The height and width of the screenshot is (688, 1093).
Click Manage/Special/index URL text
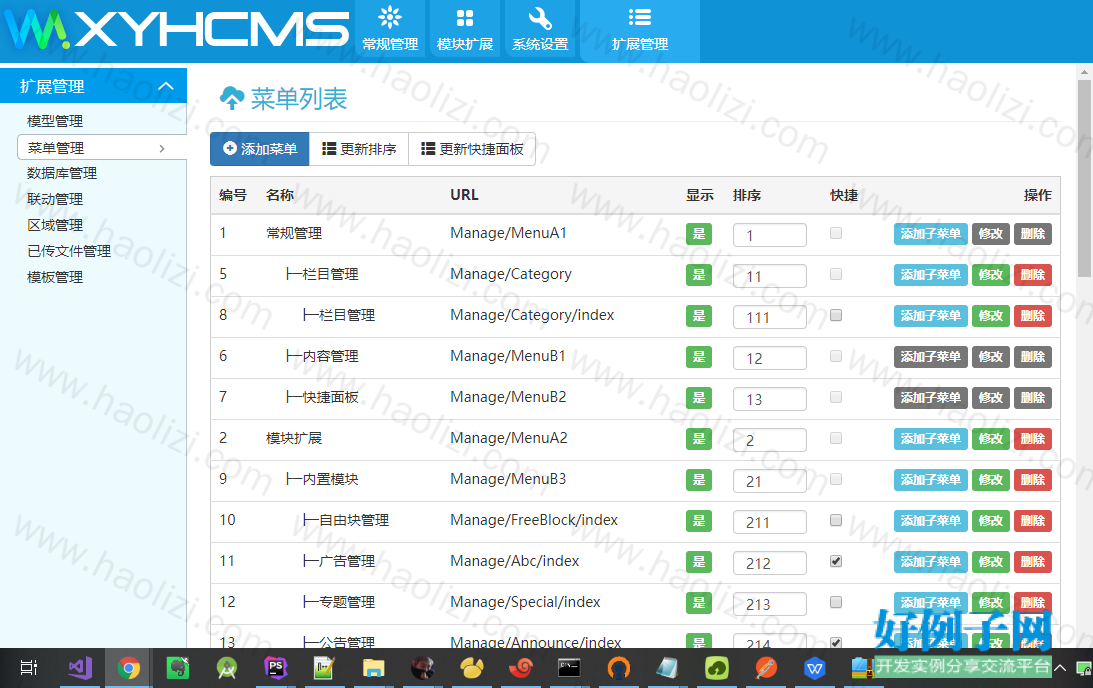coord(525,602)
